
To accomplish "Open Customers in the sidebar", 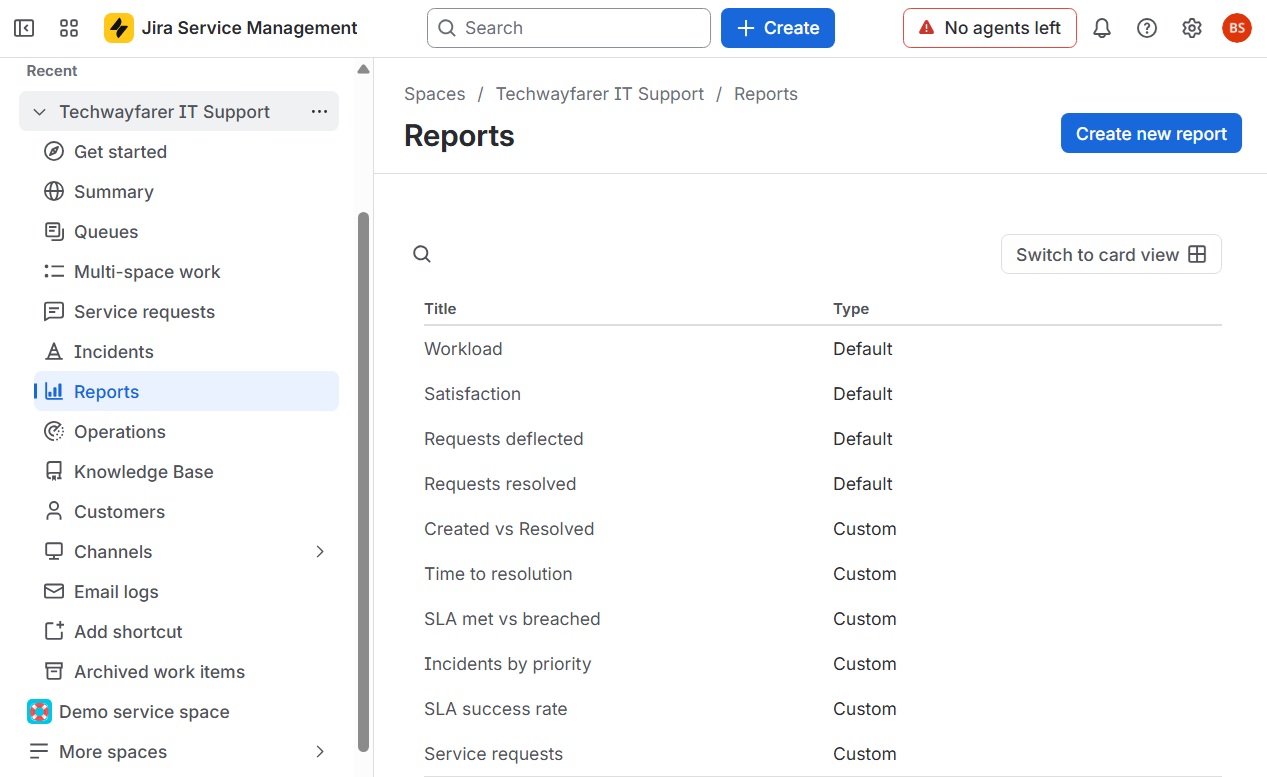I will pos(186,512).
